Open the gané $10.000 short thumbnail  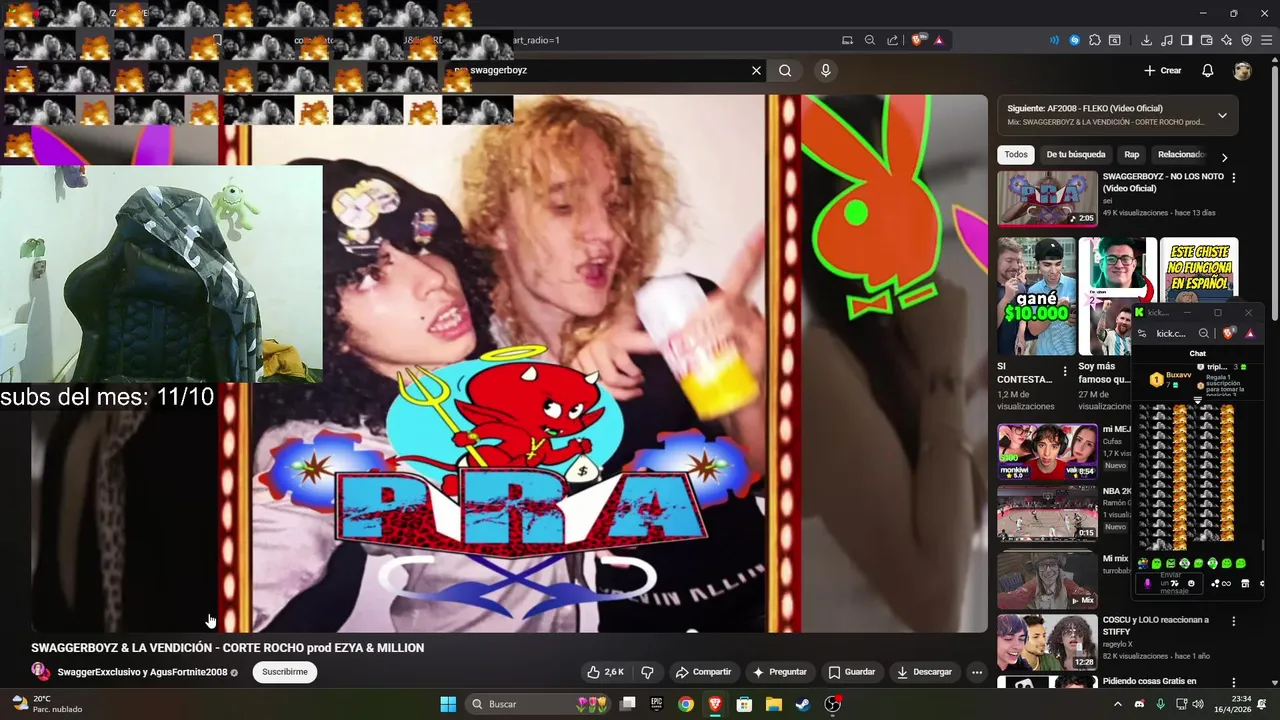click(1036, 296)
